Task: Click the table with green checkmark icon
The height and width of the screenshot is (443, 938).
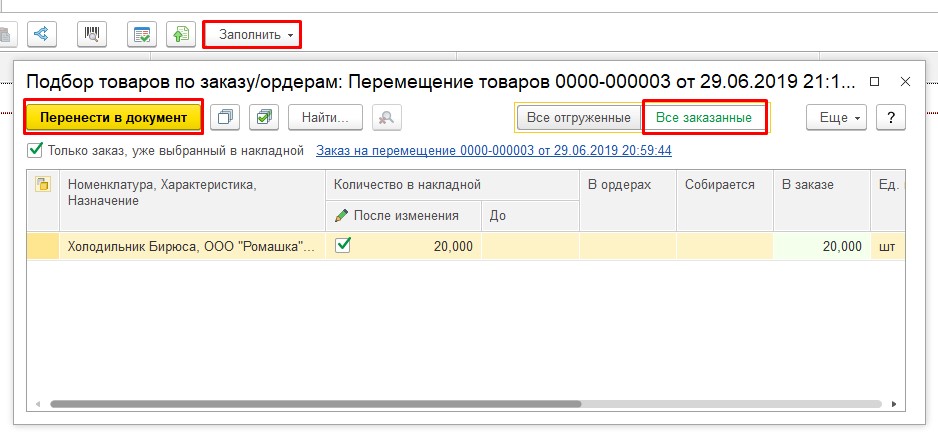Action: coord(142,34)
